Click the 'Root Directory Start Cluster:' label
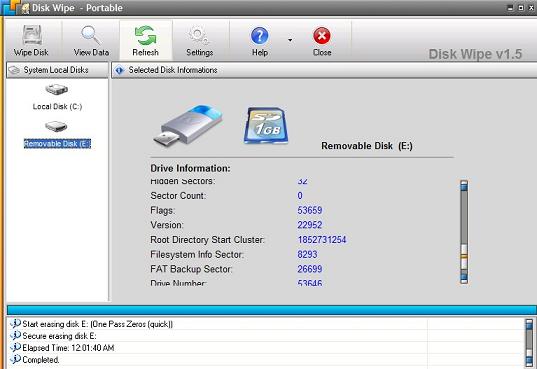Viewport: 537px width, 369px height. coord(208,240)
